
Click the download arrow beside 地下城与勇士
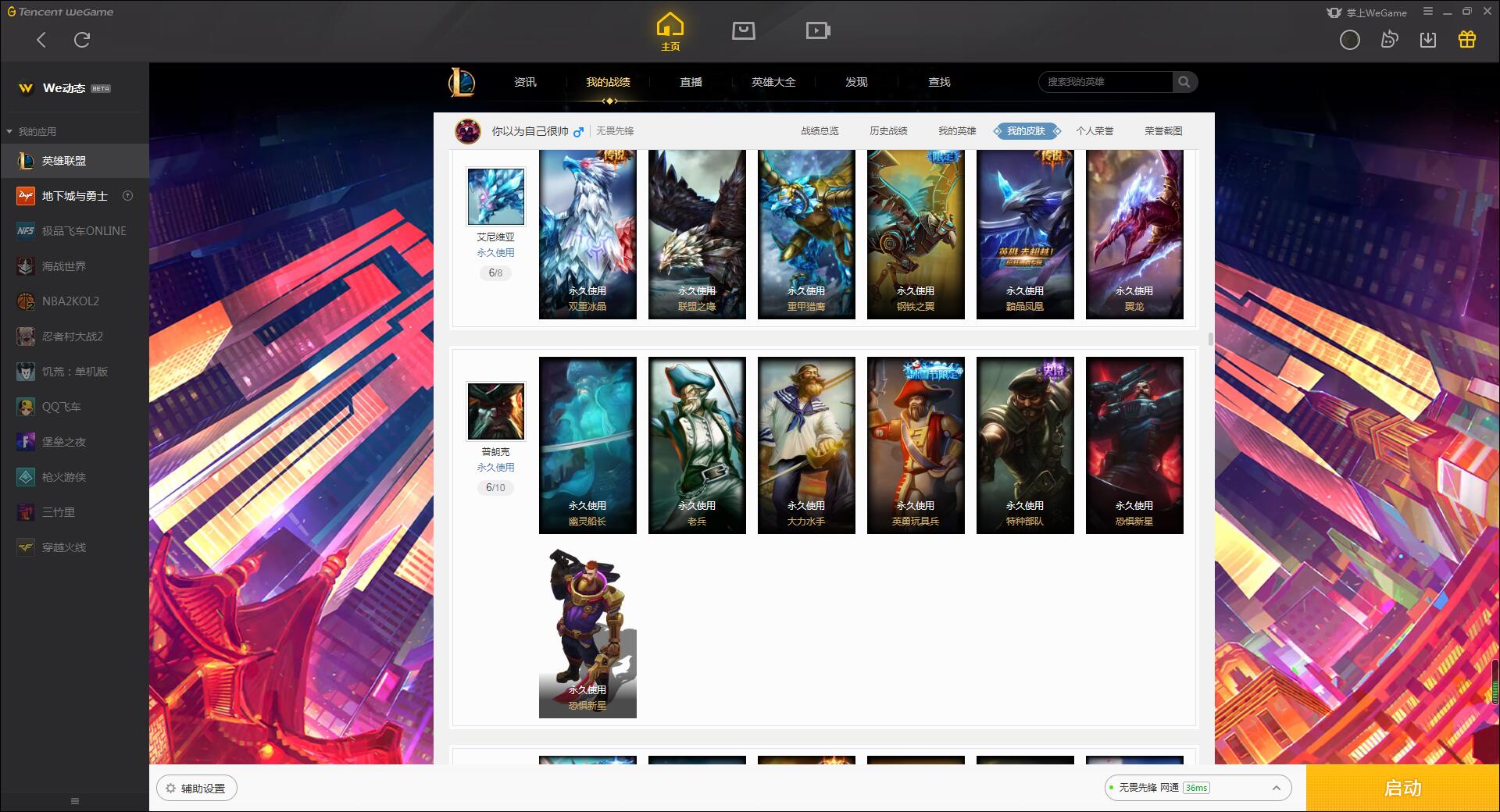click(128, 196)
